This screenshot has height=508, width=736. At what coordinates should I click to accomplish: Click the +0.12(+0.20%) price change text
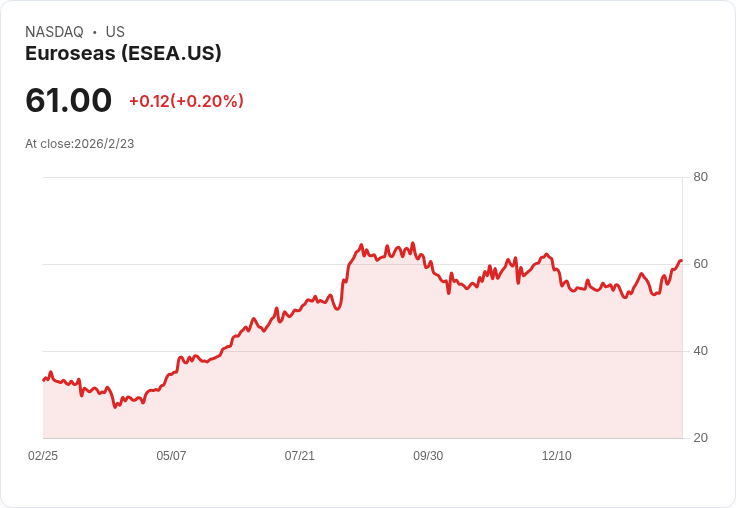[x=186, y=101]
